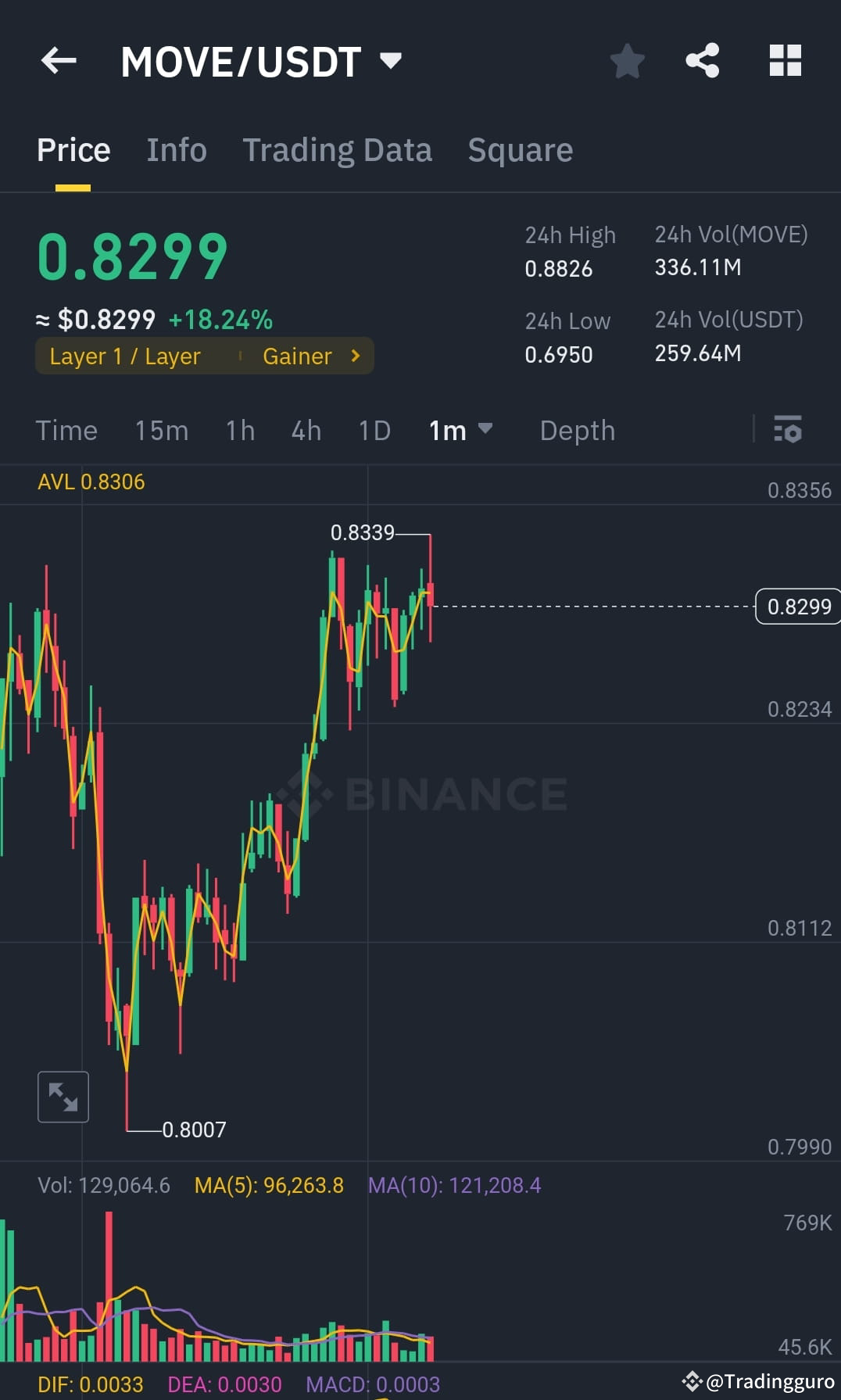The width and height of the screenshot is (841, 1400).
Task: Favorite MOVE/USDT using the star icon
Action: (627, 61)
